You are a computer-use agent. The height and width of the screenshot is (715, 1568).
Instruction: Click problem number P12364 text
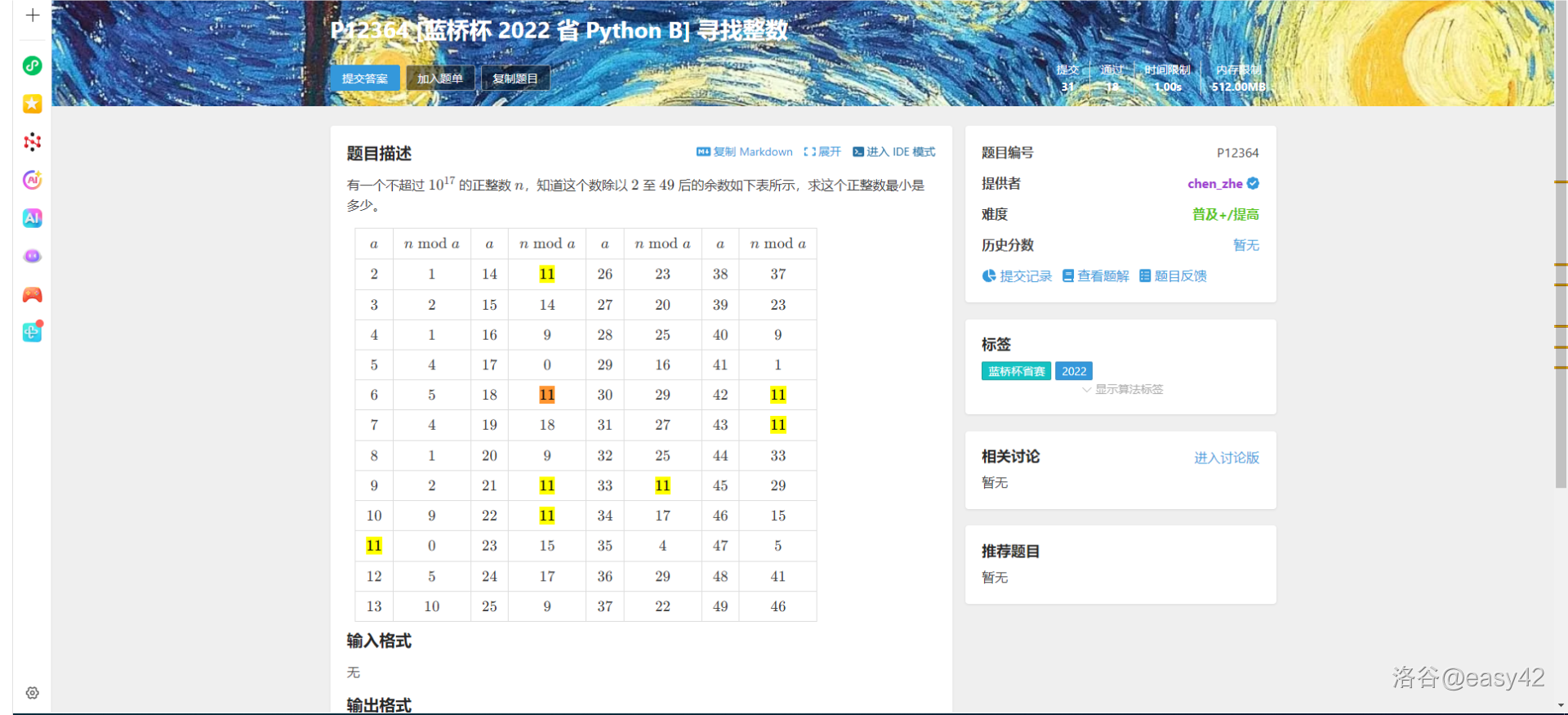click(1237, 153)
